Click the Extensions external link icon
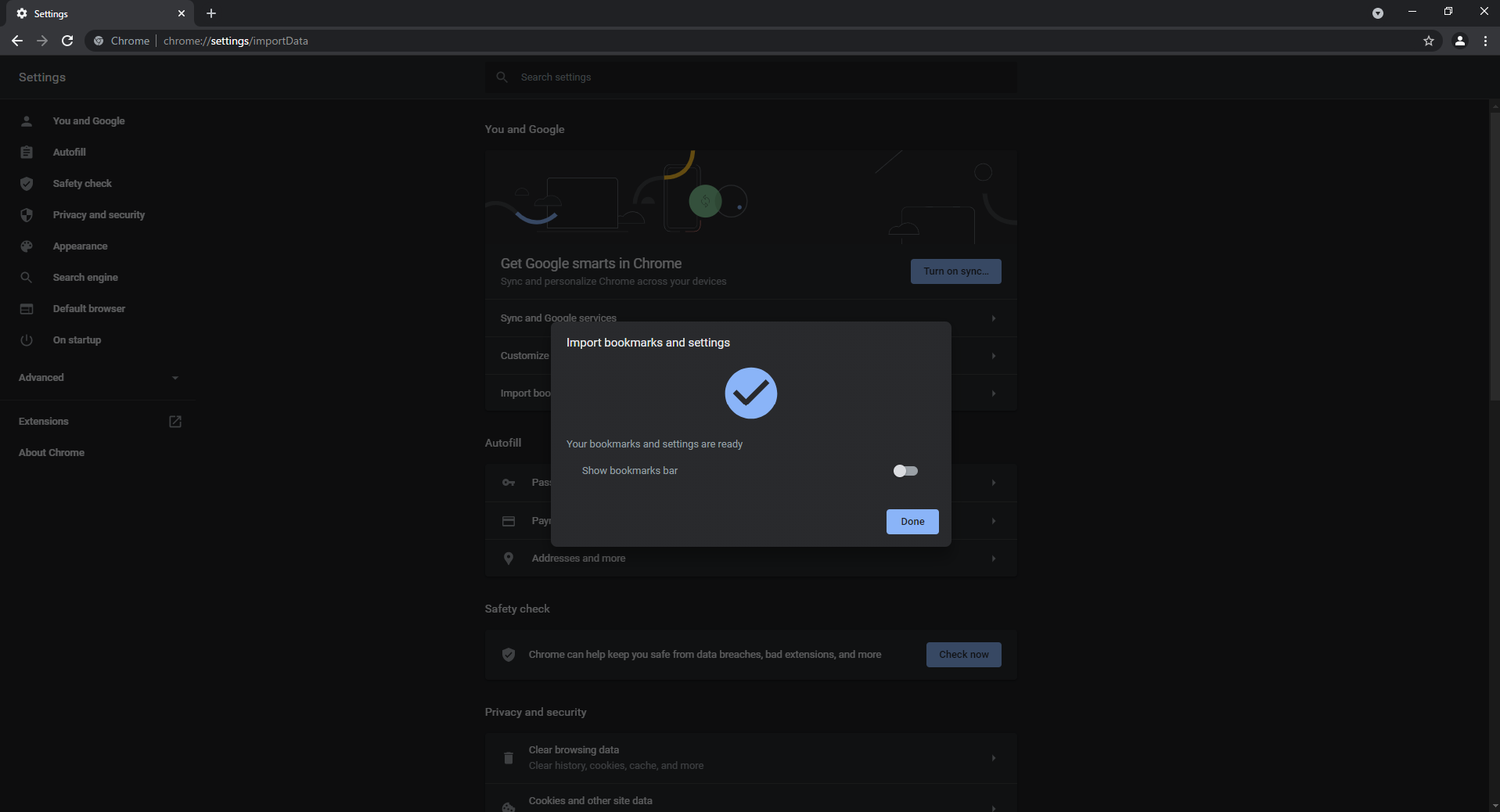The image size is (1500, 812). click(x=175, y=422)
